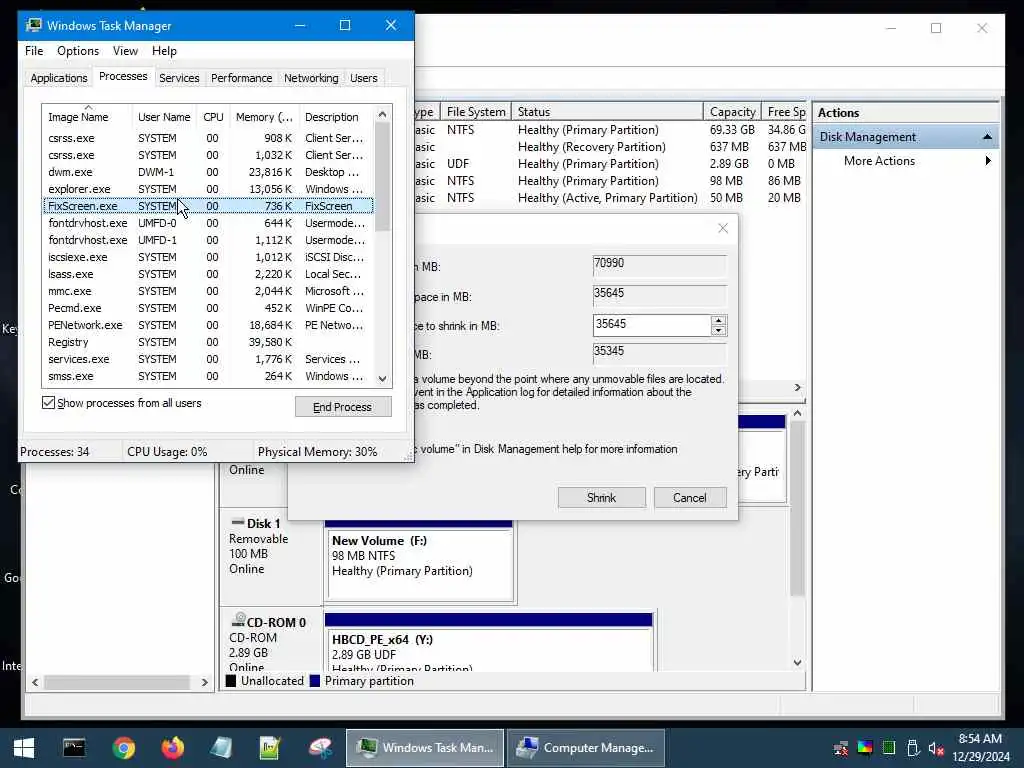Collapse the Disk Management actions section
This screenshot has height=768, width=1024.
click(987, 136)
